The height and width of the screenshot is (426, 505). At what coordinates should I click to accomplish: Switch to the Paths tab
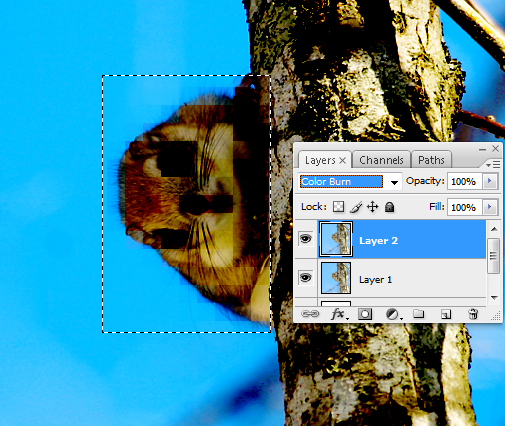(431, 160)
